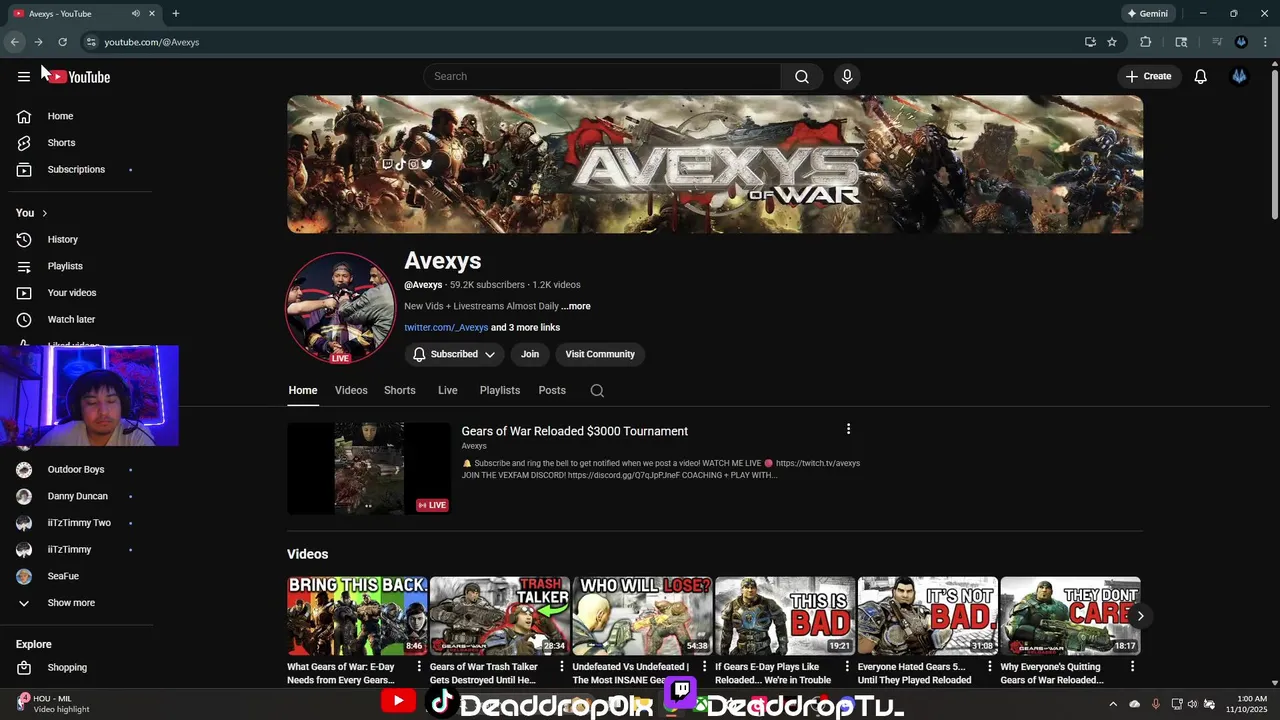Open Subscriptions in the sidebar
The image size is (1280, 720).
(x=76, y=169)
